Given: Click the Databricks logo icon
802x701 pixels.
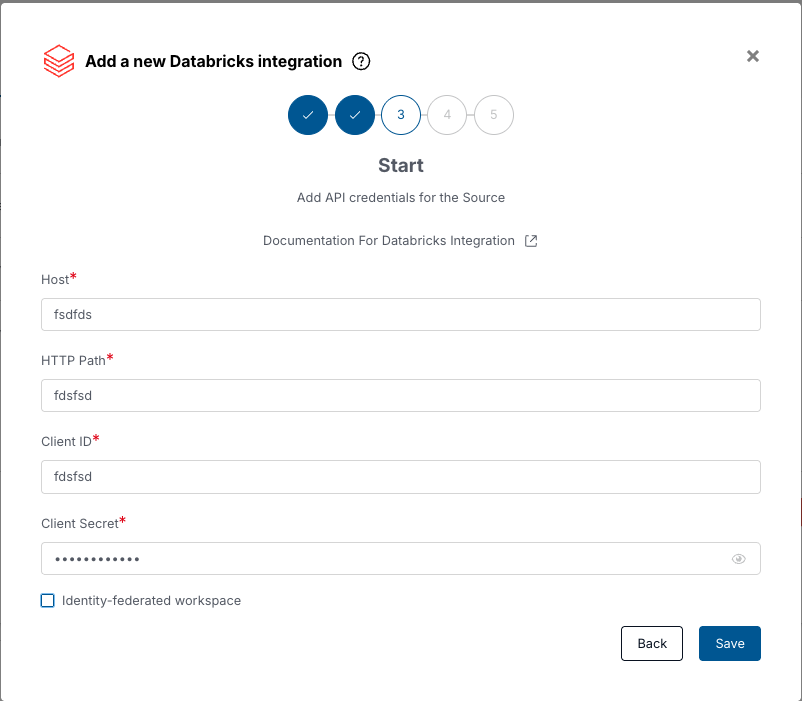Looking at the screenshot, I should coord(59,61).
